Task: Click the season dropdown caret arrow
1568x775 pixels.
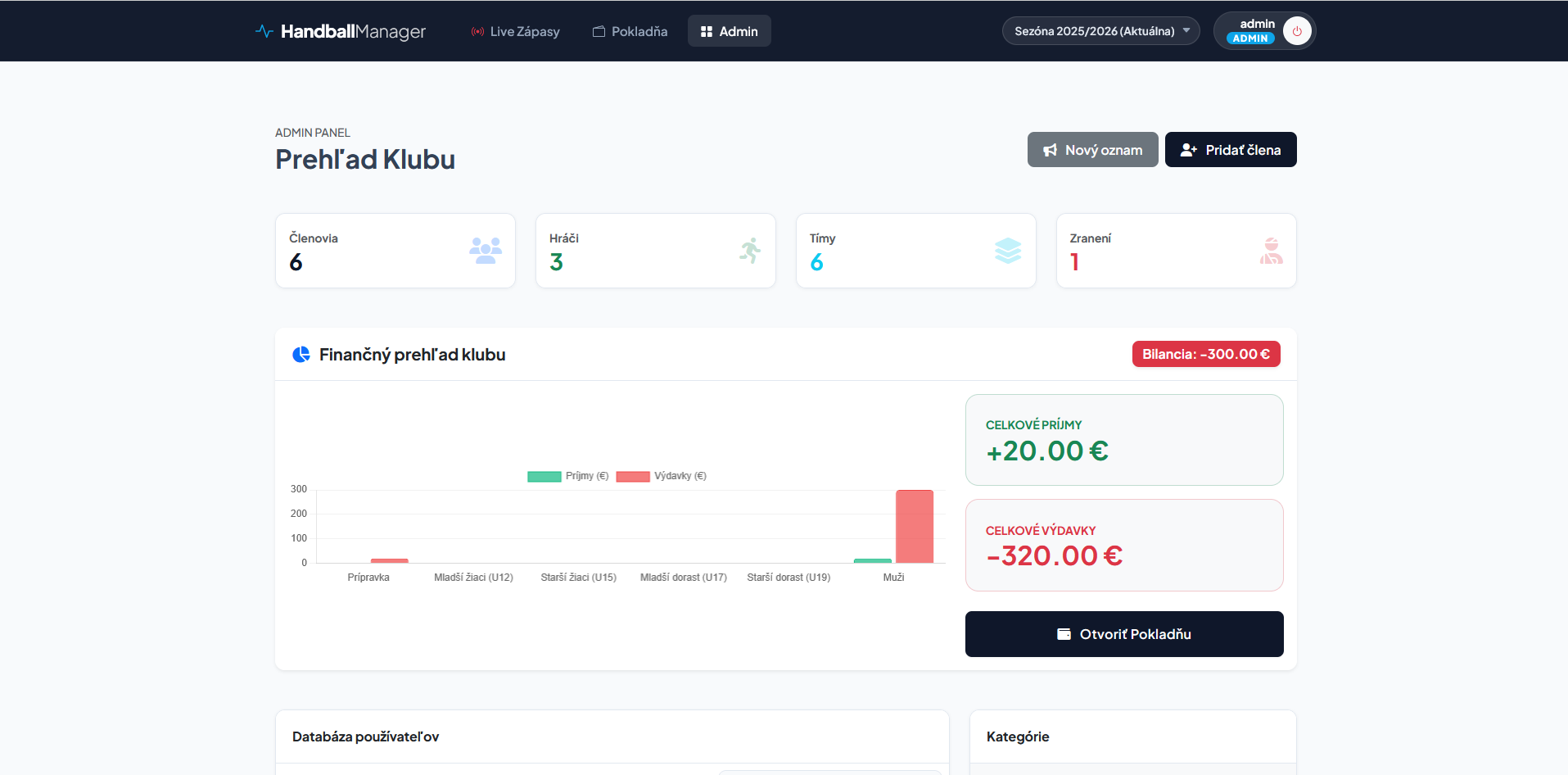Action: [1186, 30]
